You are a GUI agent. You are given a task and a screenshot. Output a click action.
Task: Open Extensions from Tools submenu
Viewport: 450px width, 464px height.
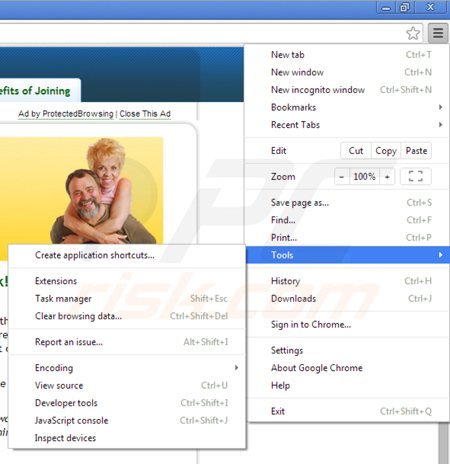pyautogui.click(x=127, y=281)
